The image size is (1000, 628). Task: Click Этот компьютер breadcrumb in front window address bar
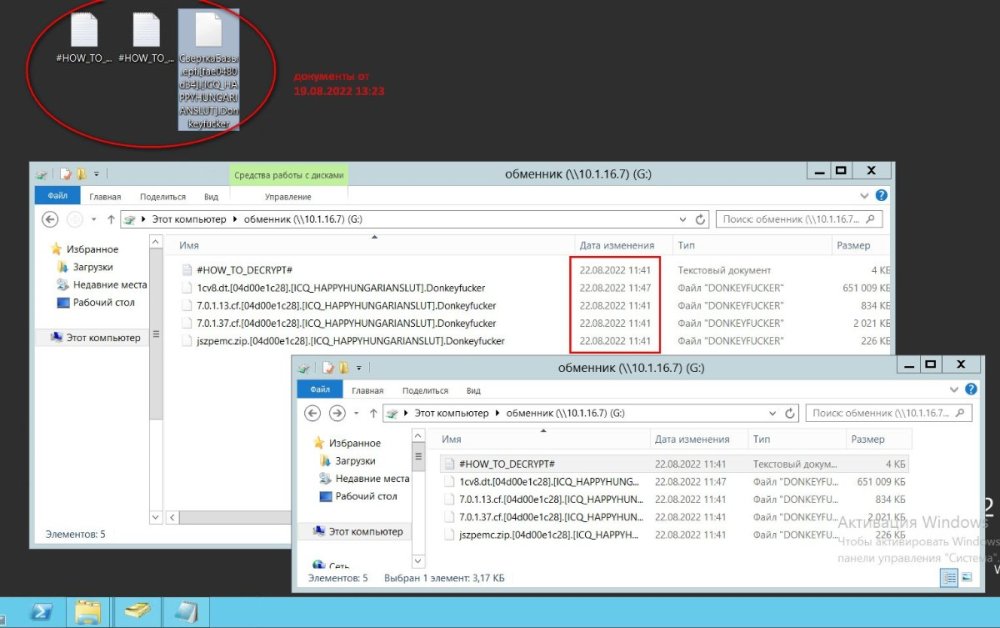click(452, 413)
